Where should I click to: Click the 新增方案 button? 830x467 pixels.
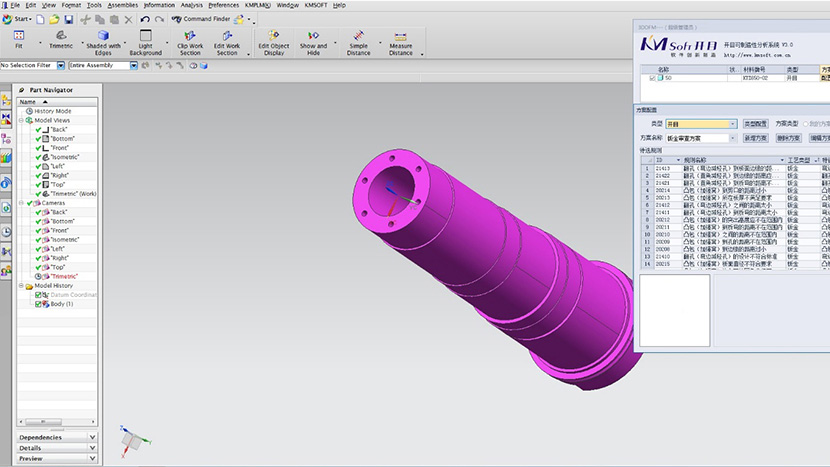[x=755, y=138]
